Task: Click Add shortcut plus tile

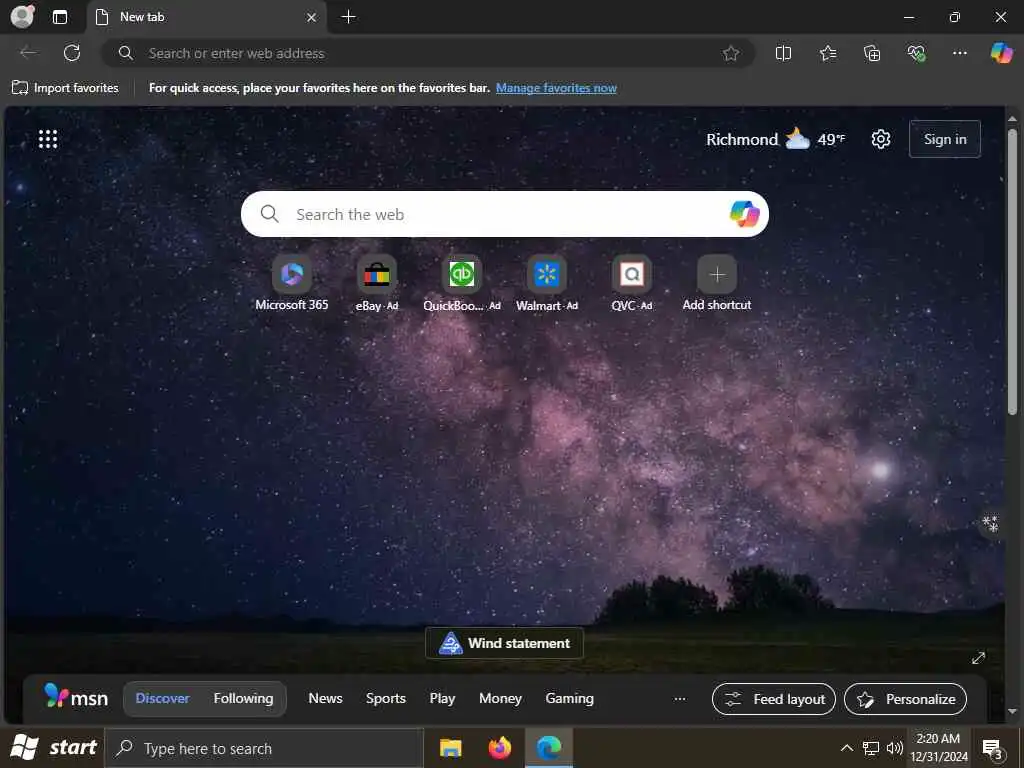Action: click(x=716, y=284)
